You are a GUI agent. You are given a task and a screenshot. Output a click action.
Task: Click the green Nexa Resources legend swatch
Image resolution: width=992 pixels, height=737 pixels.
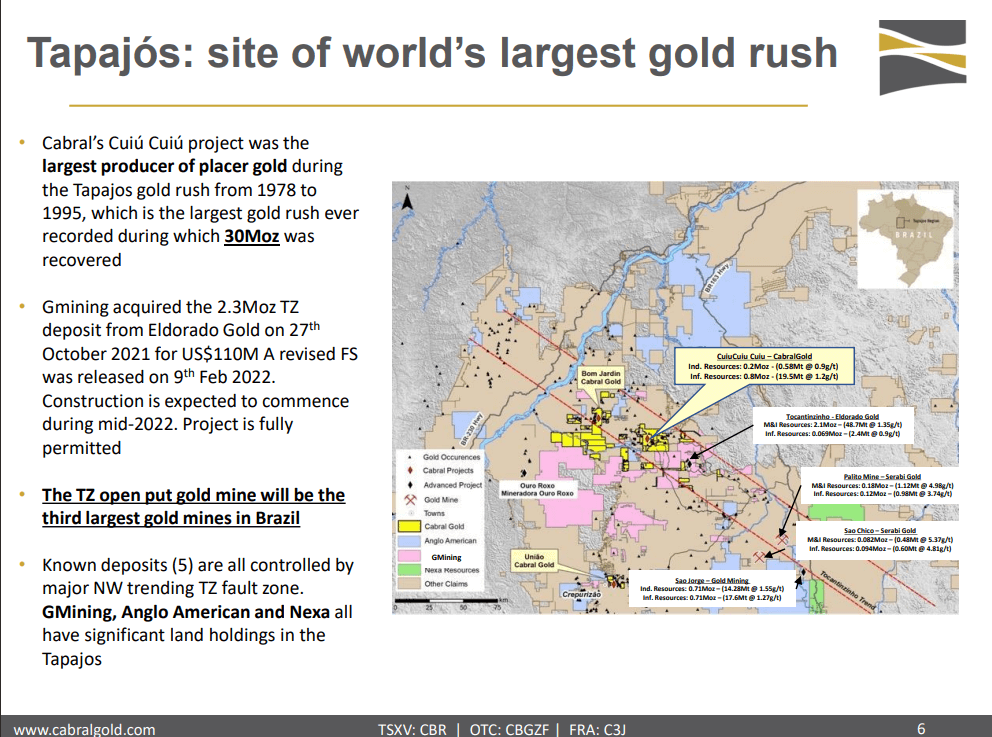tap(409, 570)
